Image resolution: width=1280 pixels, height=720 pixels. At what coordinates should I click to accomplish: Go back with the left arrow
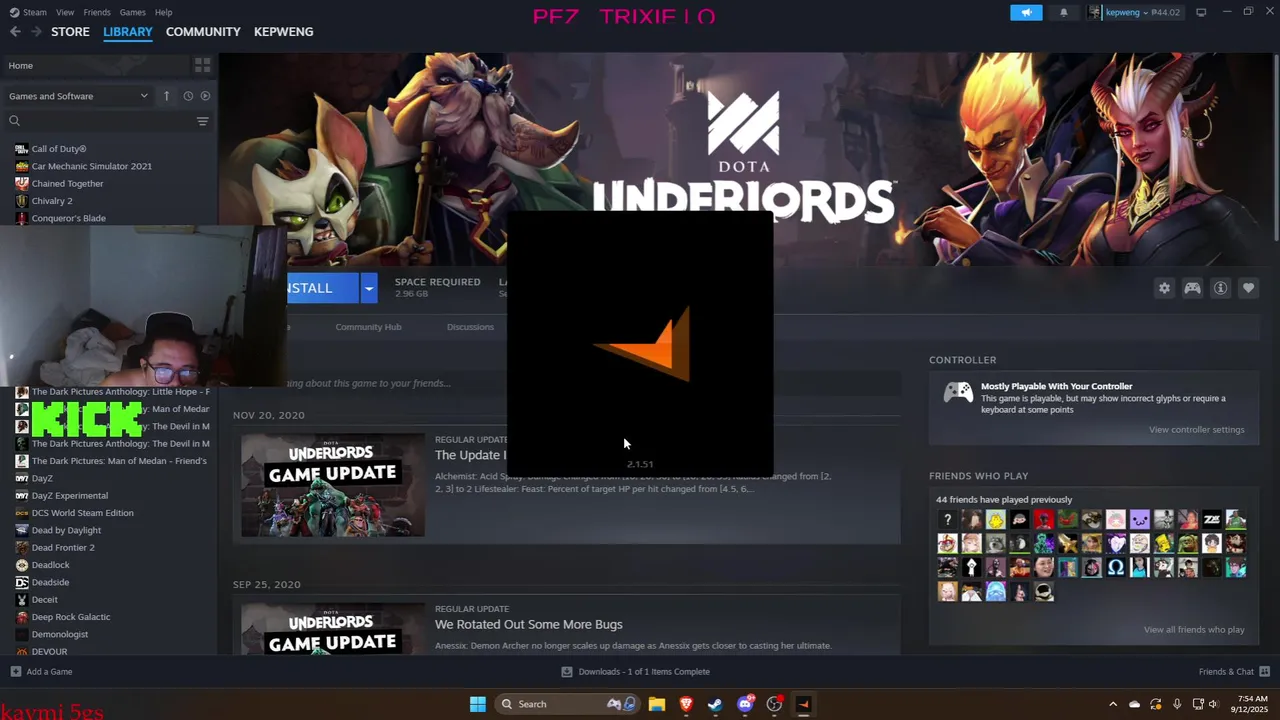[15, 32]
